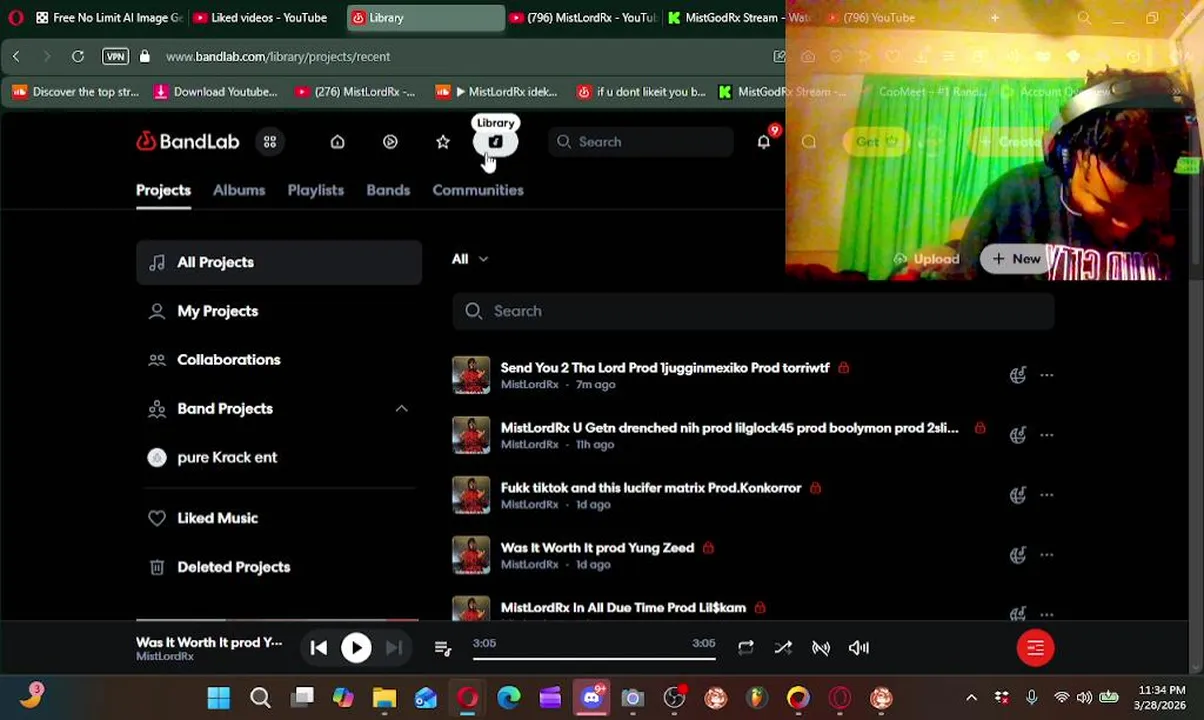
Task: Invite collaborator on Send You 2 Tha Lord
Action: [x=1017, y=375]
